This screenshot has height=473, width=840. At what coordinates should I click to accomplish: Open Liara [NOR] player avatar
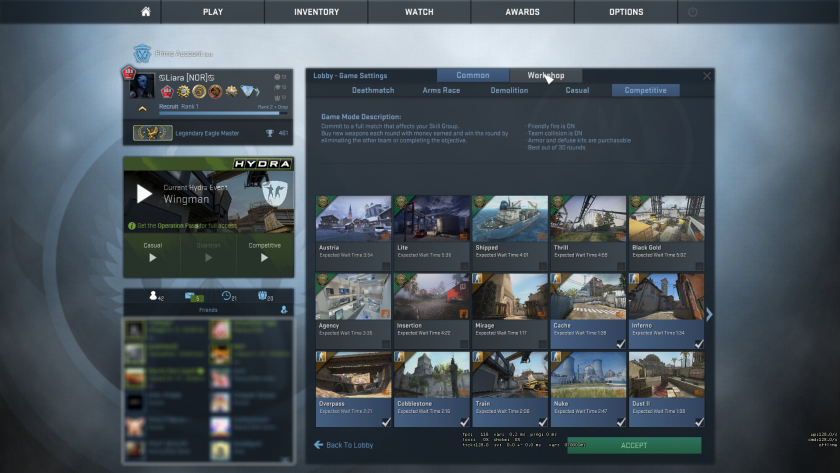pos(142,86)
